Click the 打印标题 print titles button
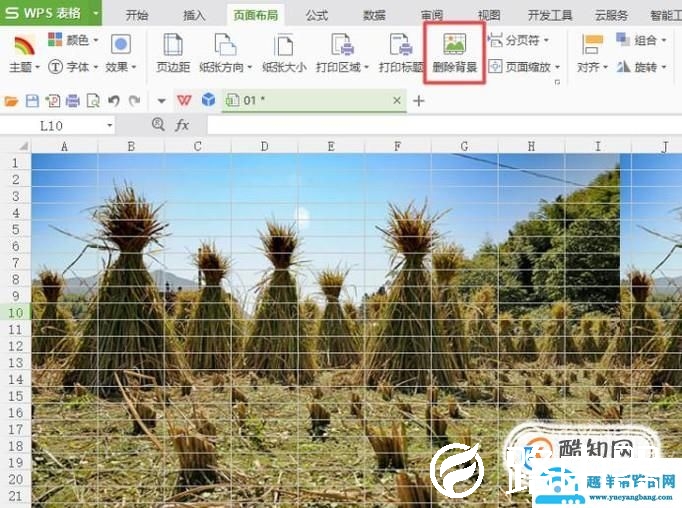The width and height of the screenshot is (682, 508). [401, 53]
